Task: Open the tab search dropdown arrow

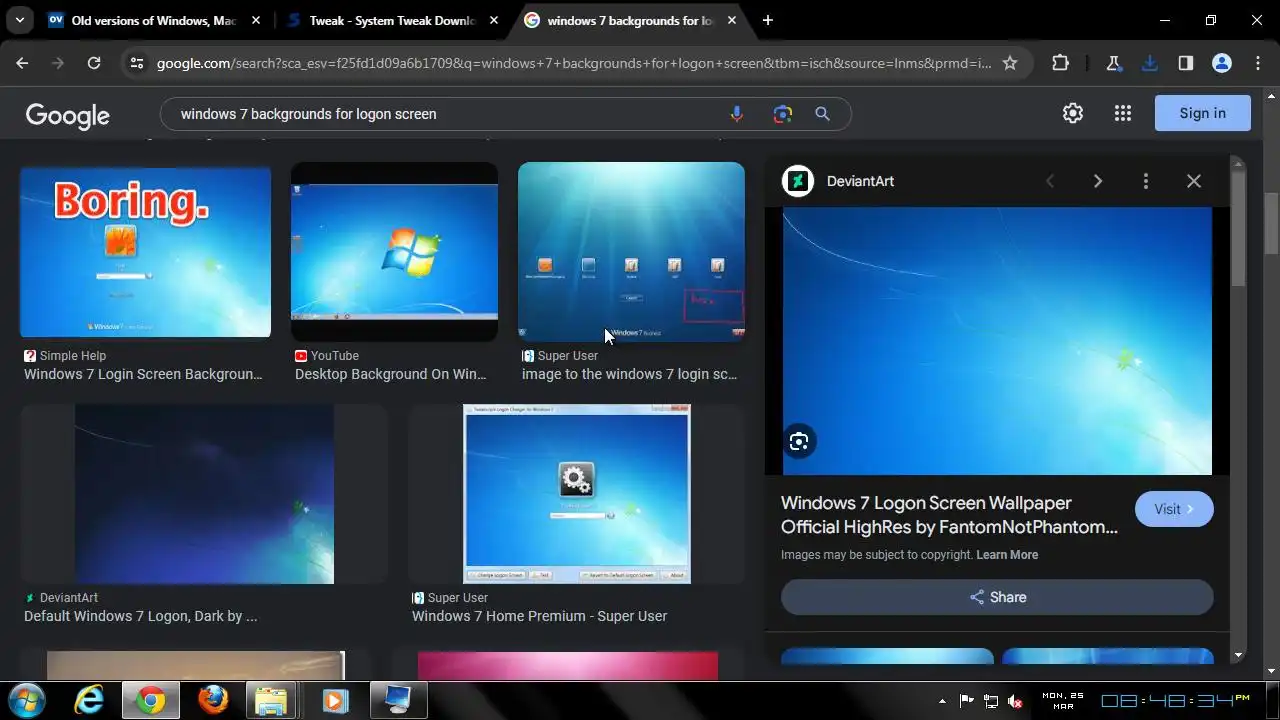Action: tap(20, 20)
